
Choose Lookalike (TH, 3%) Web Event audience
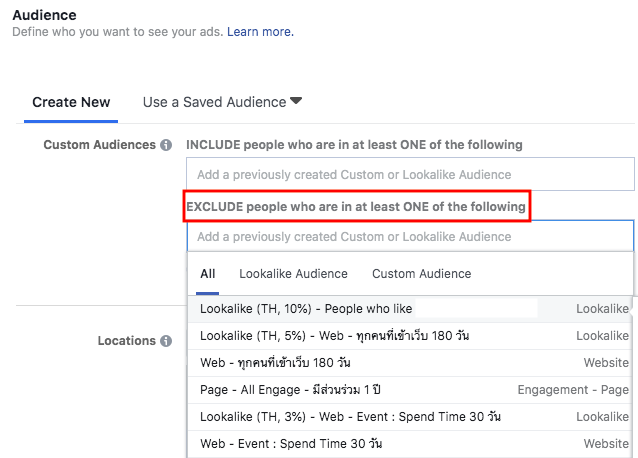point(350,417)
